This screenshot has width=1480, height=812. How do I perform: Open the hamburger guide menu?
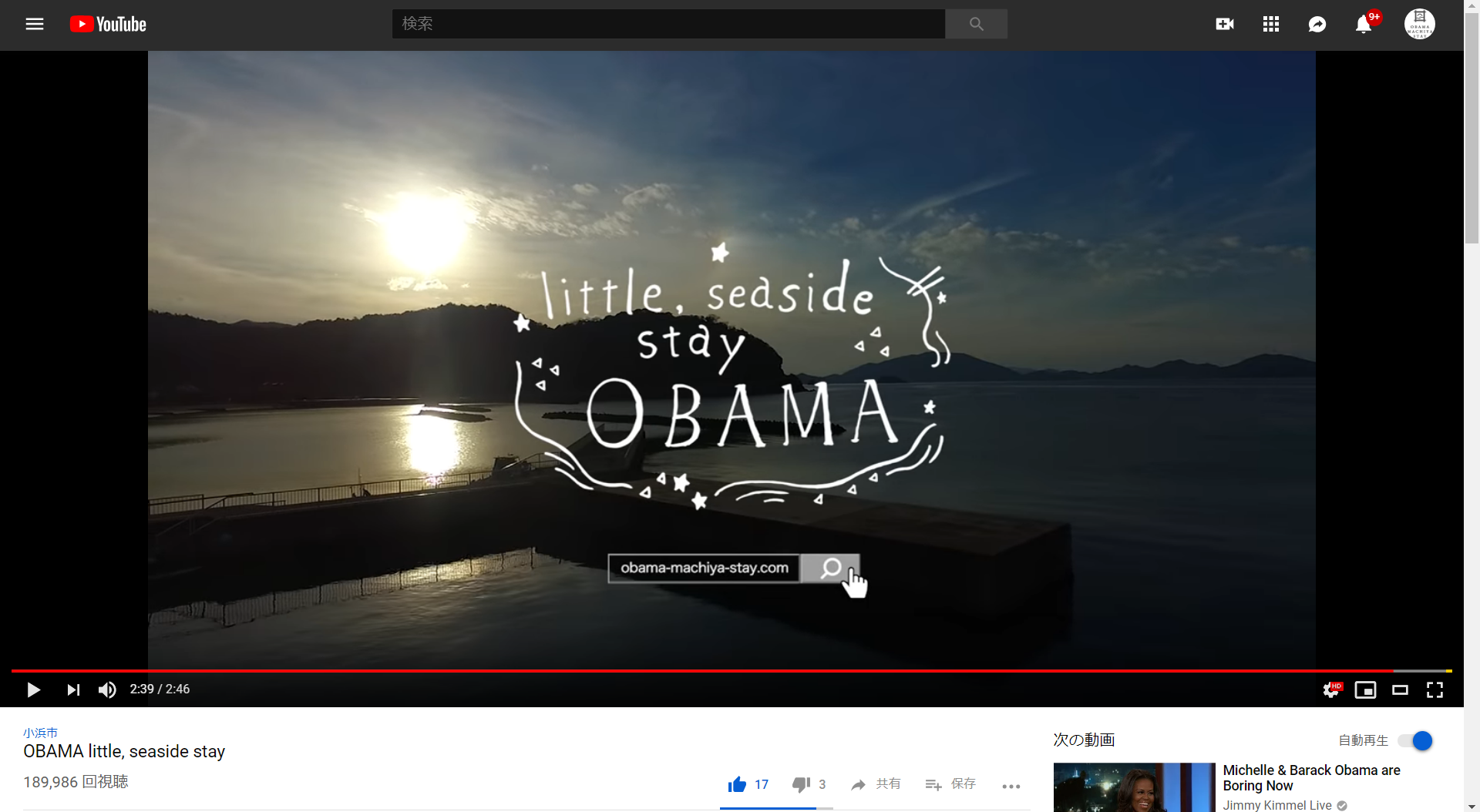(35, 24)
